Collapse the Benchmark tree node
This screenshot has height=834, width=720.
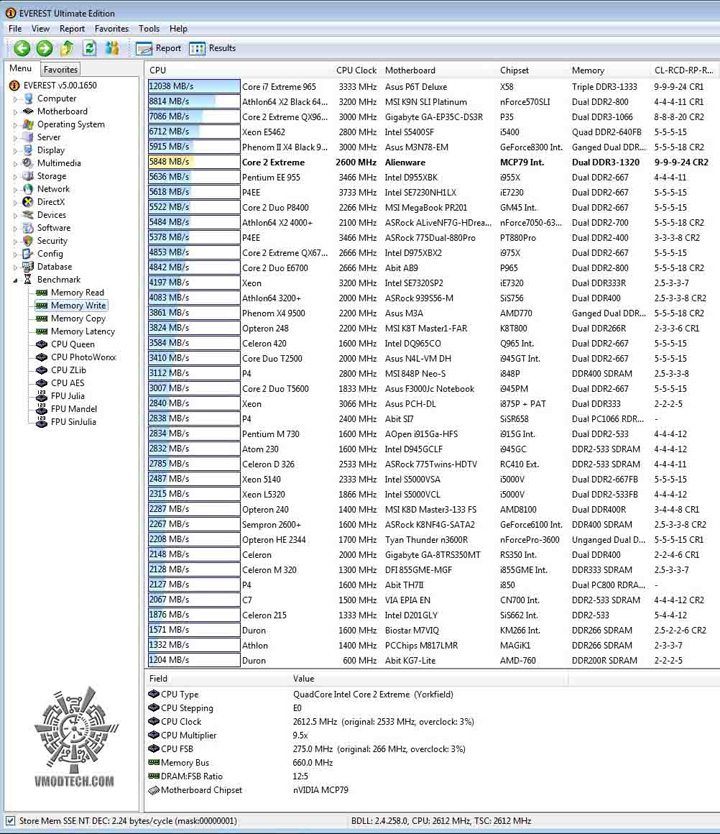click(15, 280)
